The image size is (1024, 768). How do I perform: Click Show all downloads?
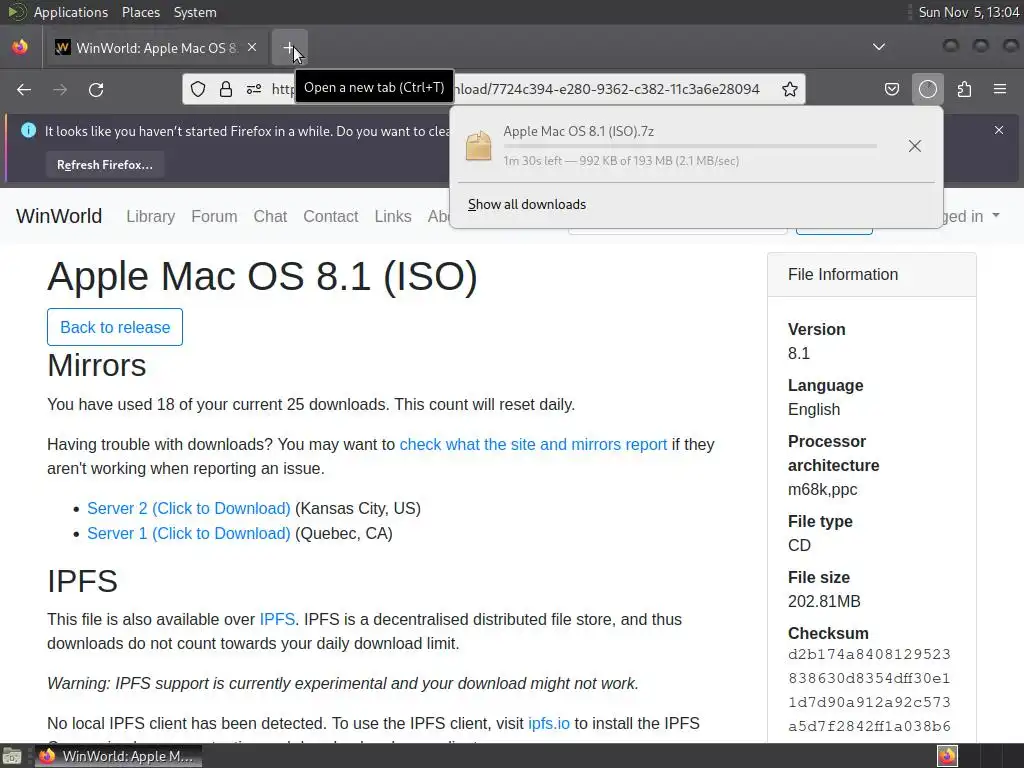click(527, 204)
